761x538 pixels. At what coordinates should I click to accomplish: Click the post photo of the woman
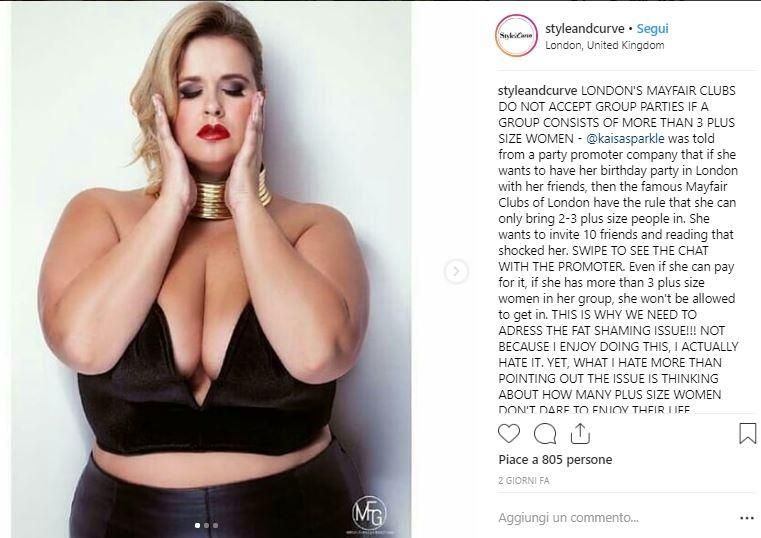(211, 269)
